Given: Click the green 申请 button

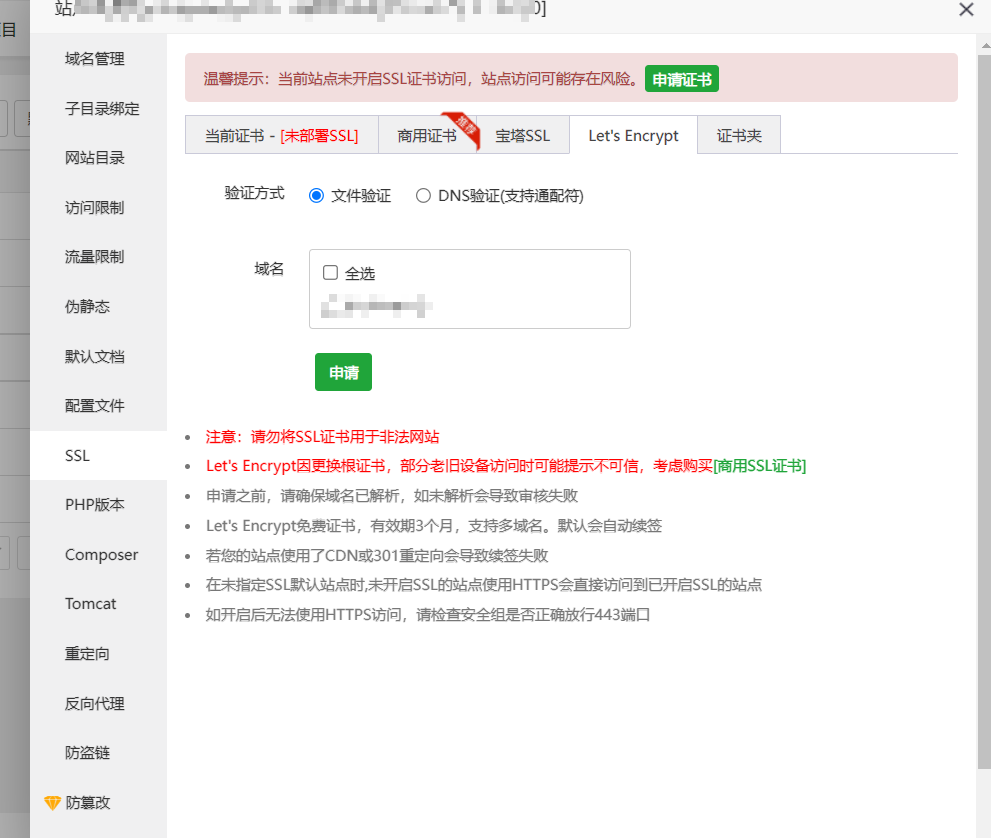Looking at the screenshot, I should 343,372.
